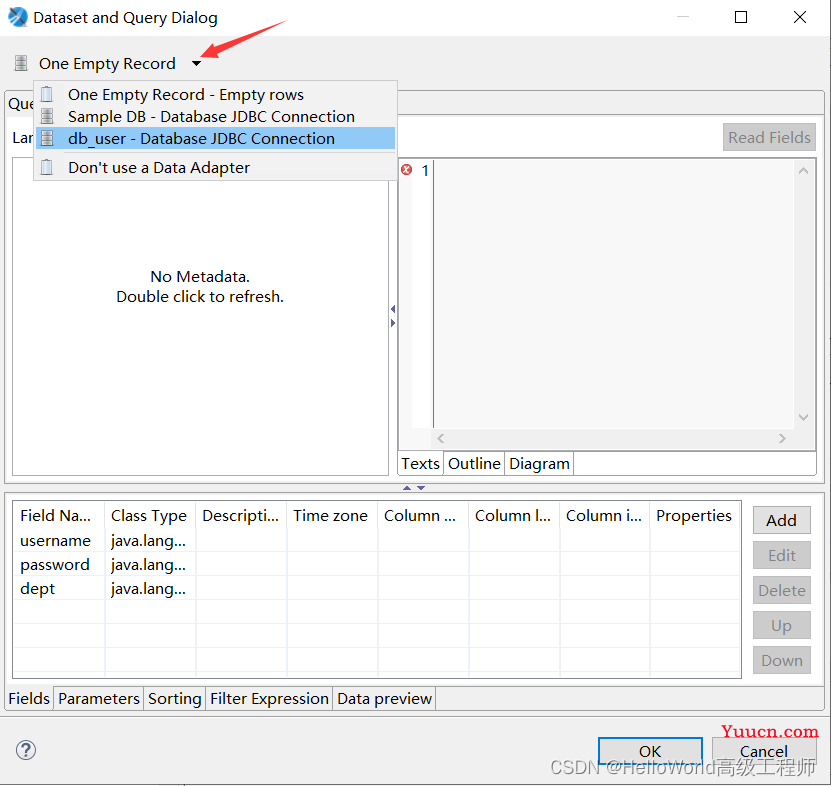Screen dimensions: 831x786
Task: Click the No Metadata refresh panel
Action: tap(200, 317)
